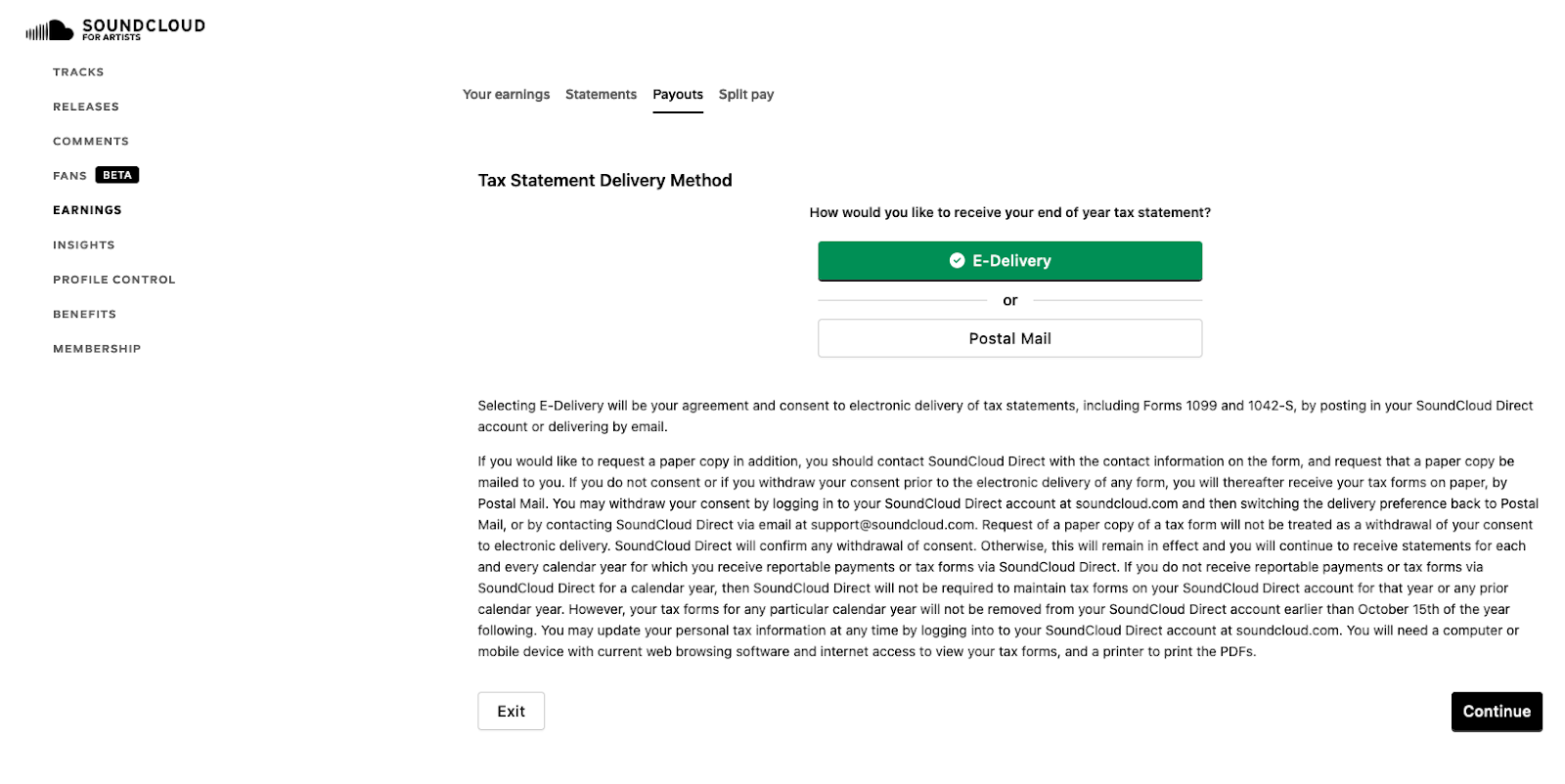Switch to the Your earnings tab
The height and width of the screenshot is (784, 1565).
pyautogui.click(x=506, y=94)
